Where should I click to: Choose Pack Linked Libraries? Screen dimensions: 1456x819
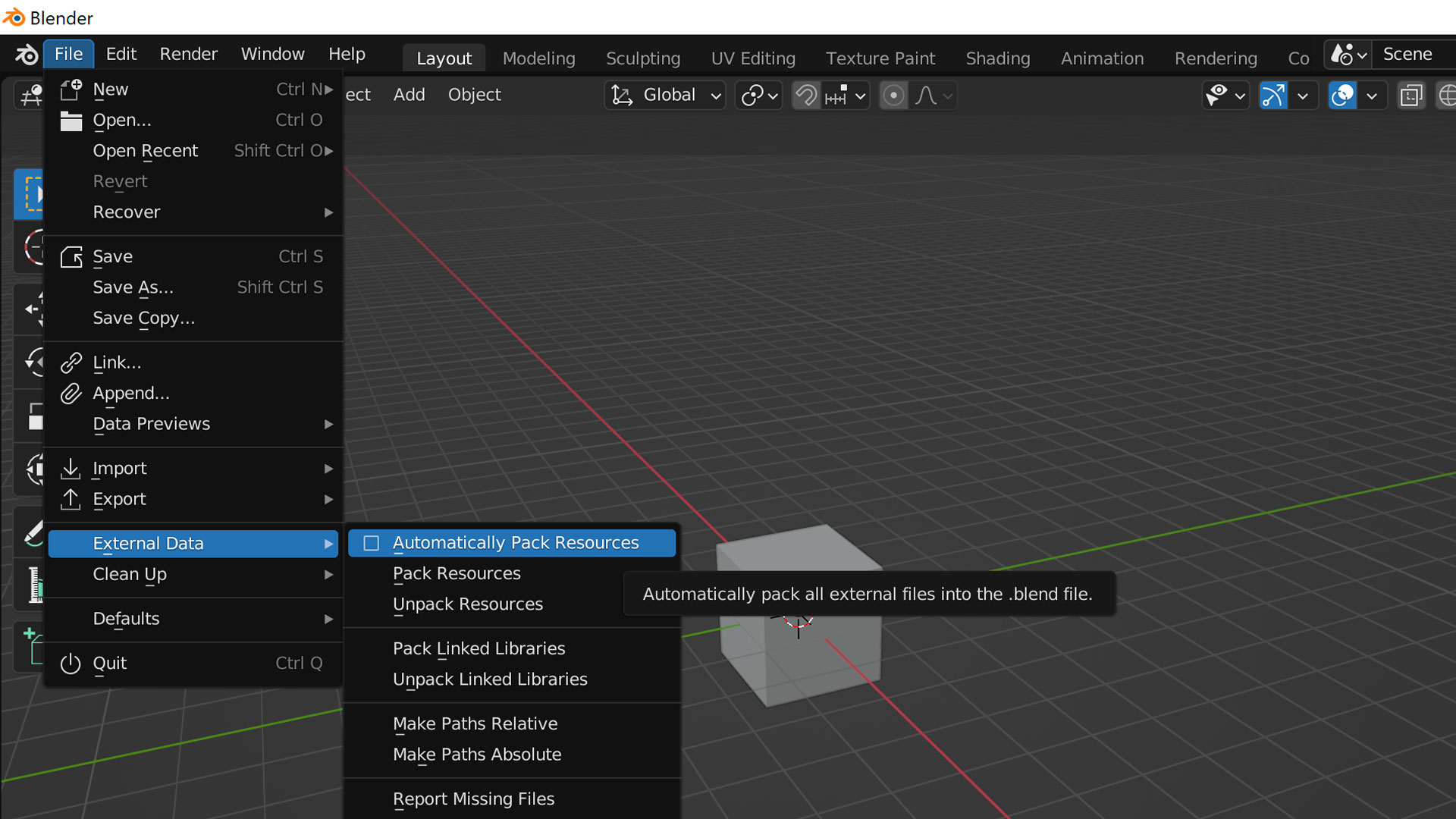(512, 649)
